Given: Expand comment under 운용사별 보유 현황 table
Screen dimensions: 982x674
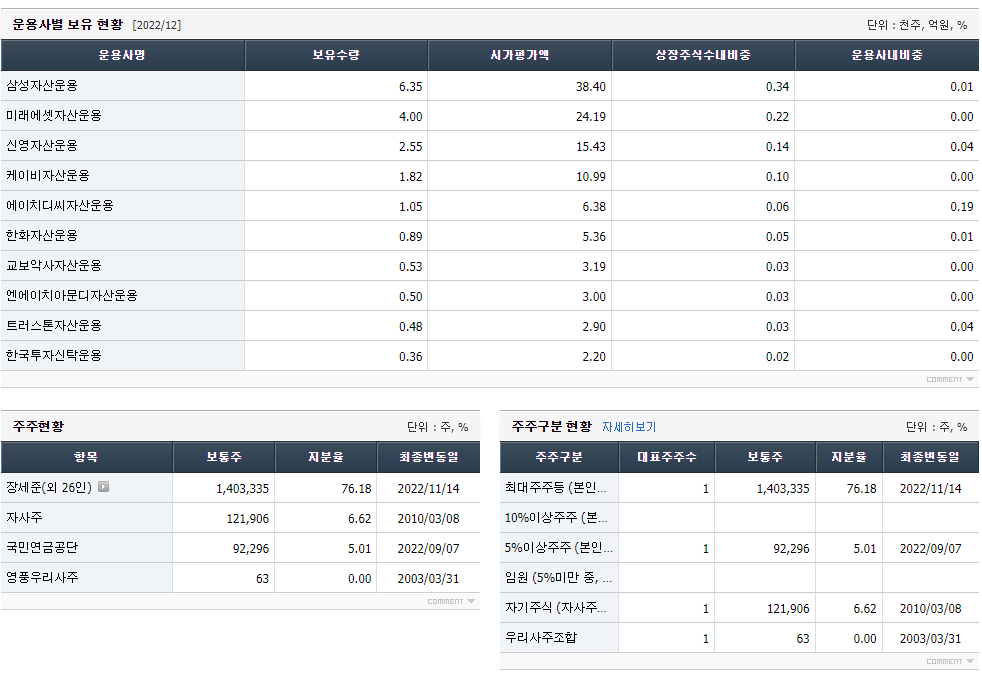Looking at the screenshot, I should click(x=949, y=380).
